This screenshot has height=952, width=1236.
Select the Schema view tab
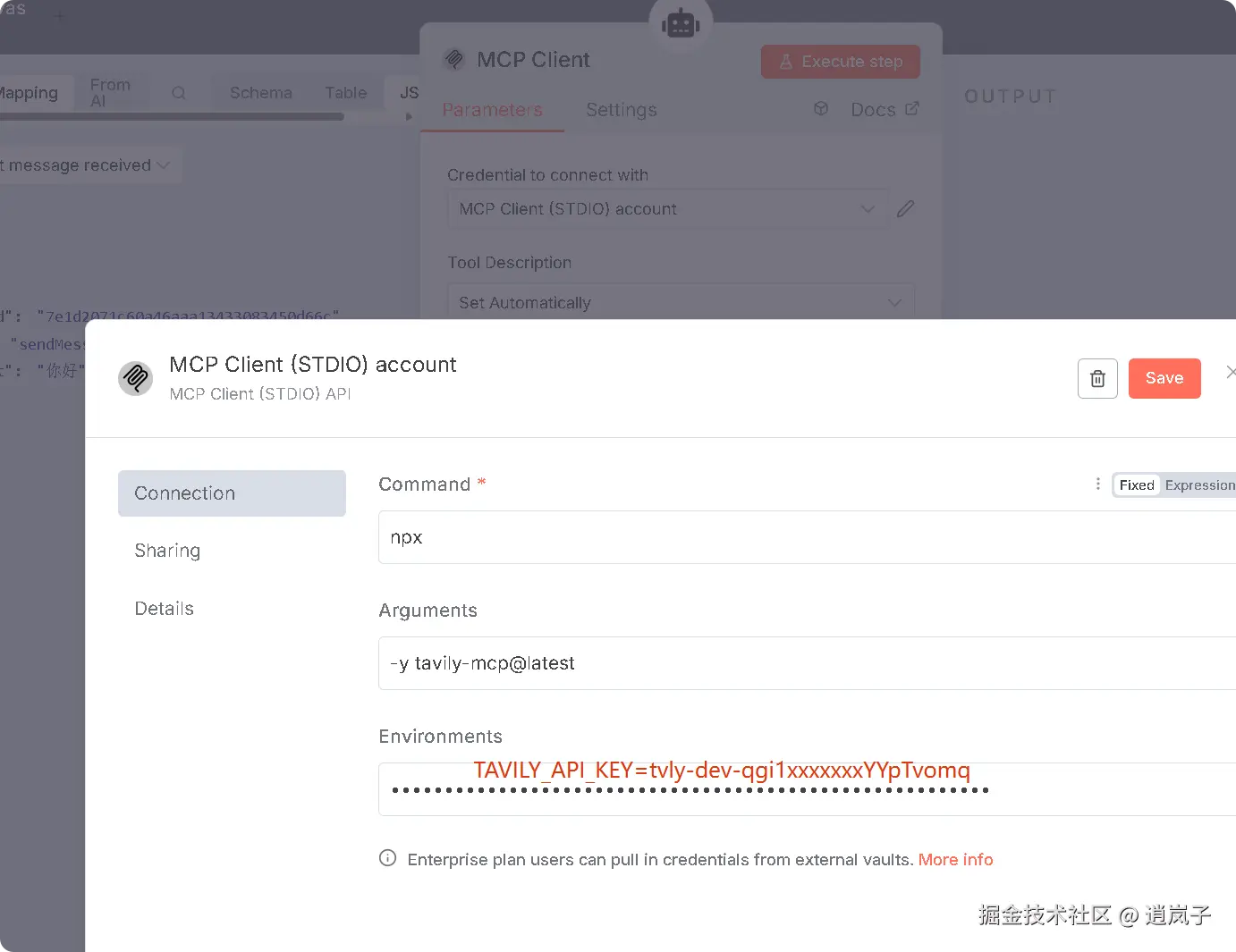(x=260, y=93)
